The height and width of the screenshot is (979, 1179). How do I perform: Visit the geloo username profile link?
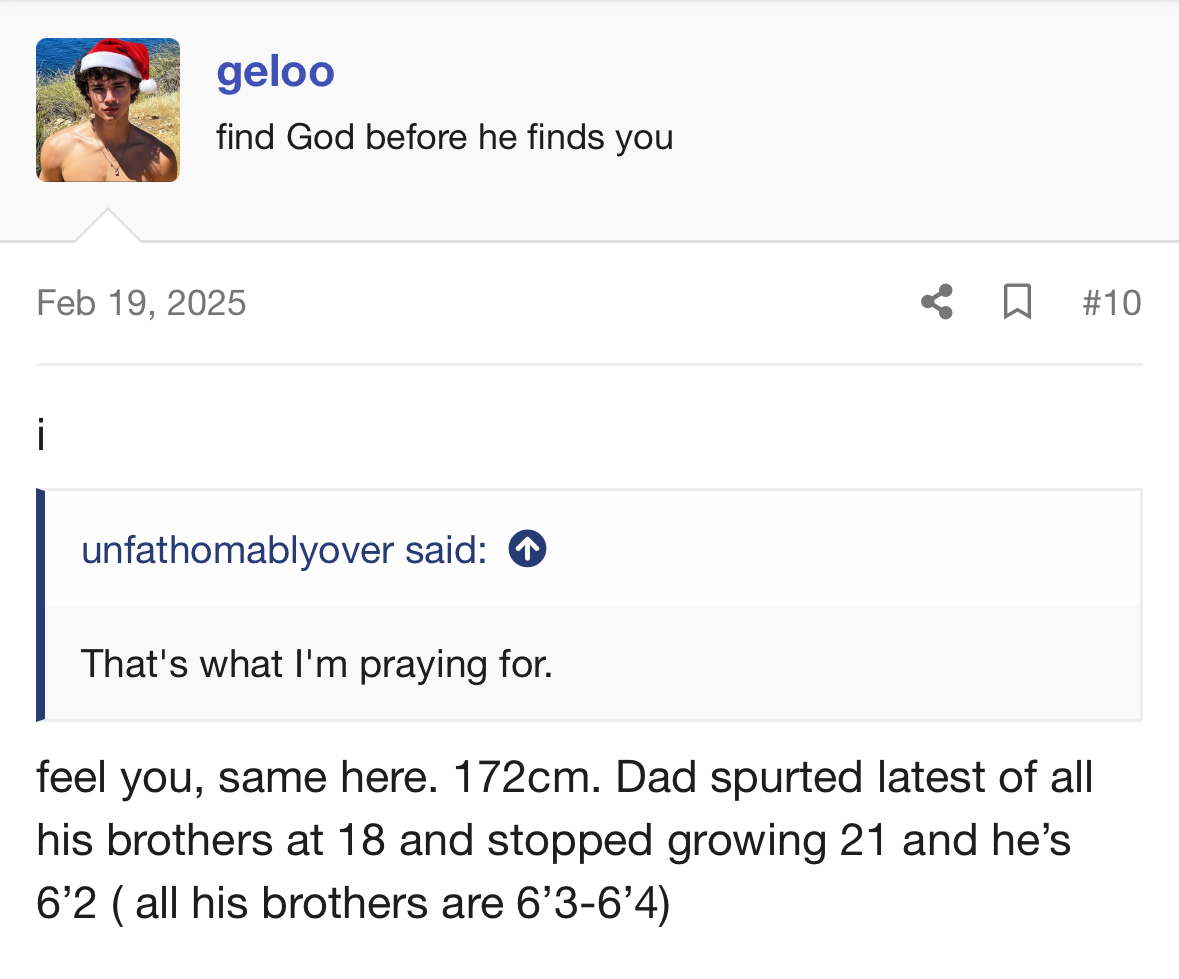pos(275,71)
